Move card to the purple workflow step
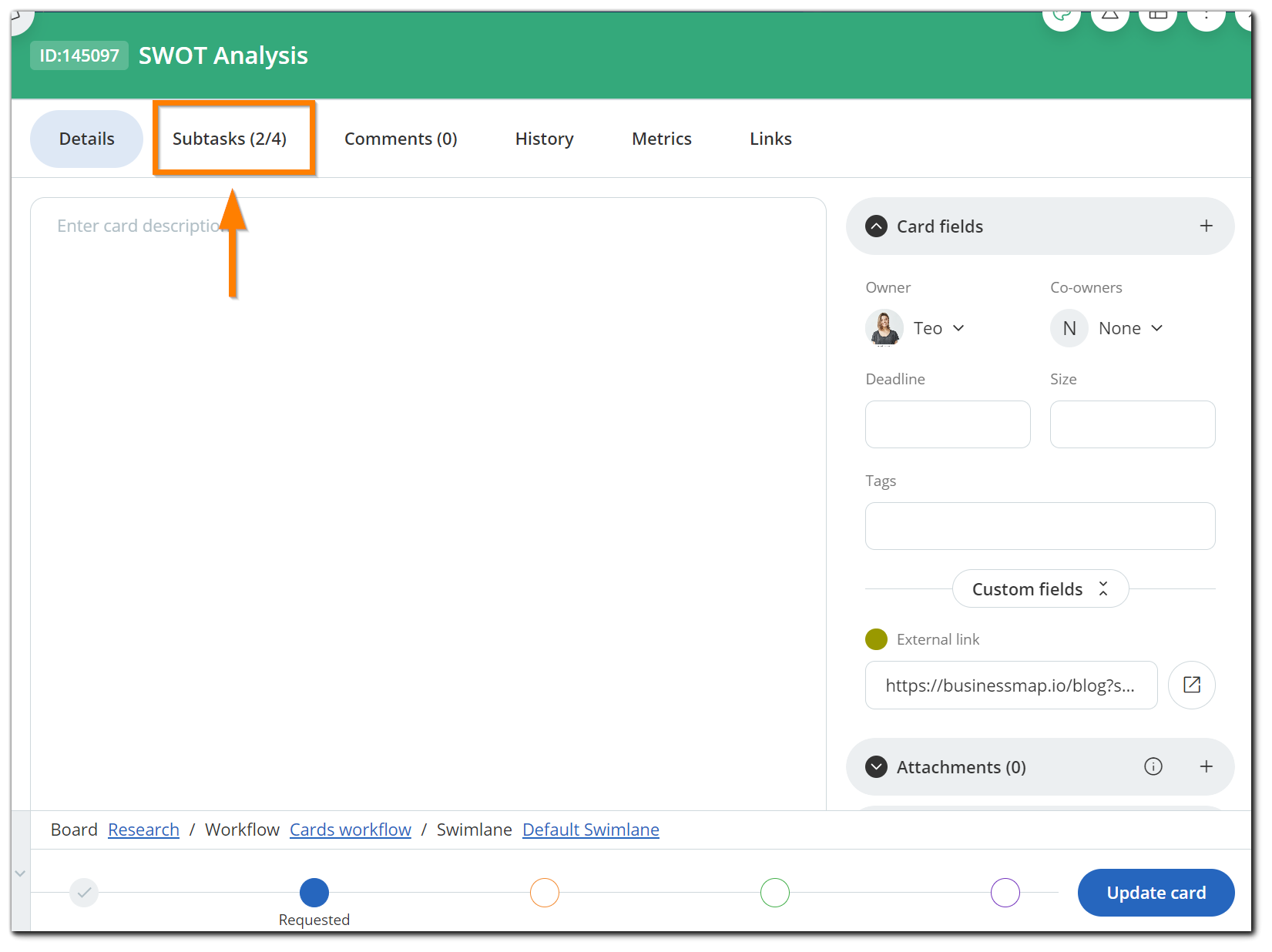This screenshot has height=952, width=1272. tap(1005, 893)
